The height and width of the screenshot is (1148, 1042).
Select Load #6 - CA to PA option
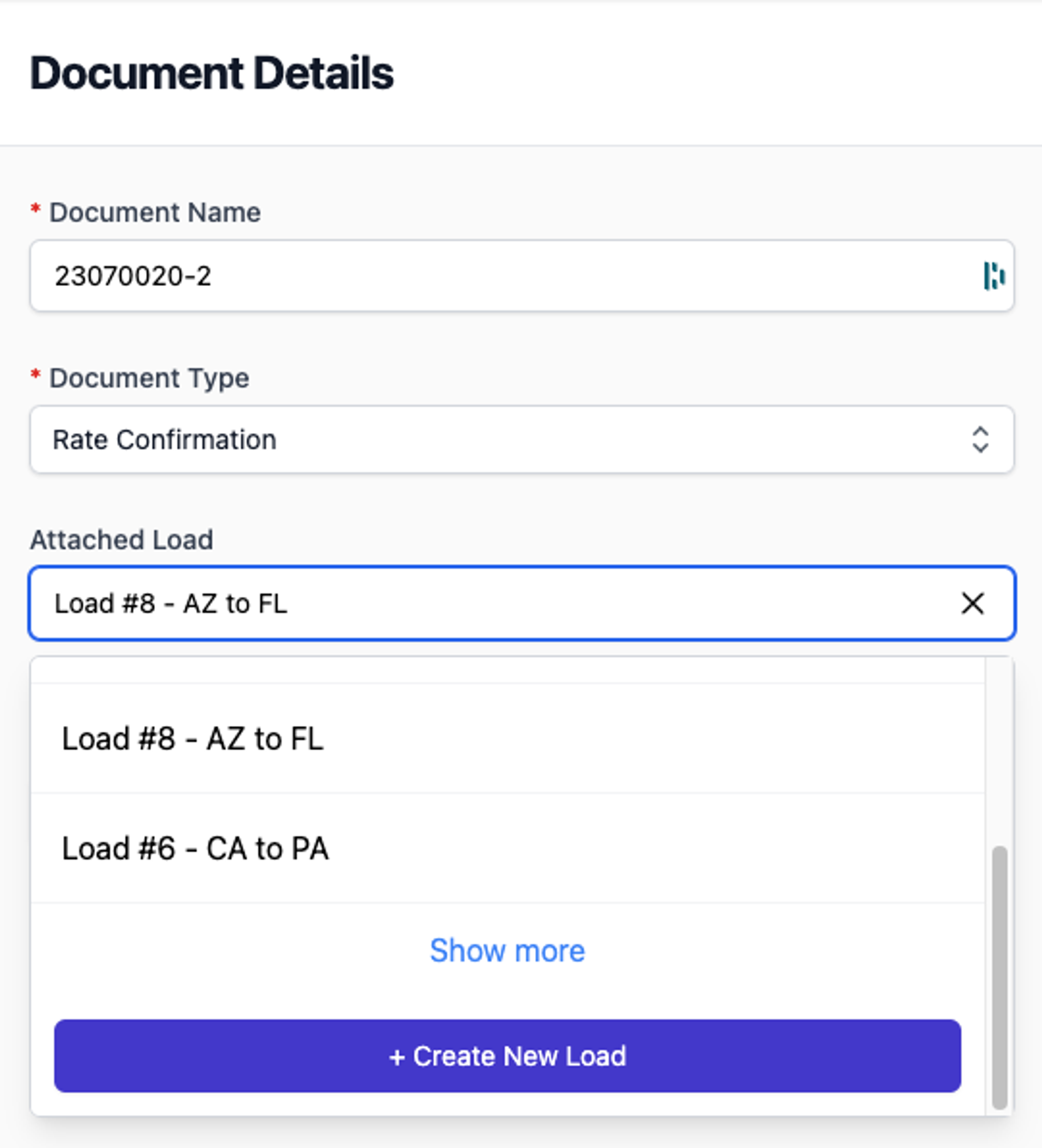pos(507,848)
